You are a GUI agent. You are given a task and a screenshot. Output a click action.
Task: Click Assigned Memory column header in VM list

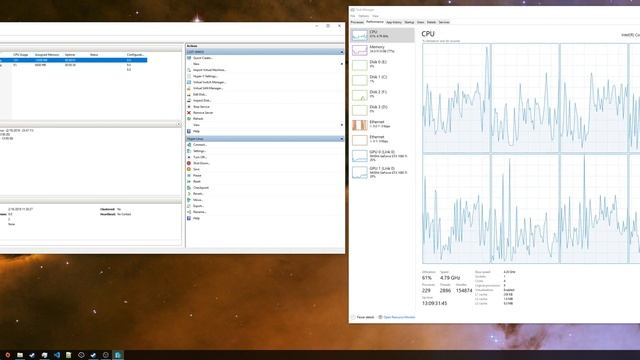[47, 55]
